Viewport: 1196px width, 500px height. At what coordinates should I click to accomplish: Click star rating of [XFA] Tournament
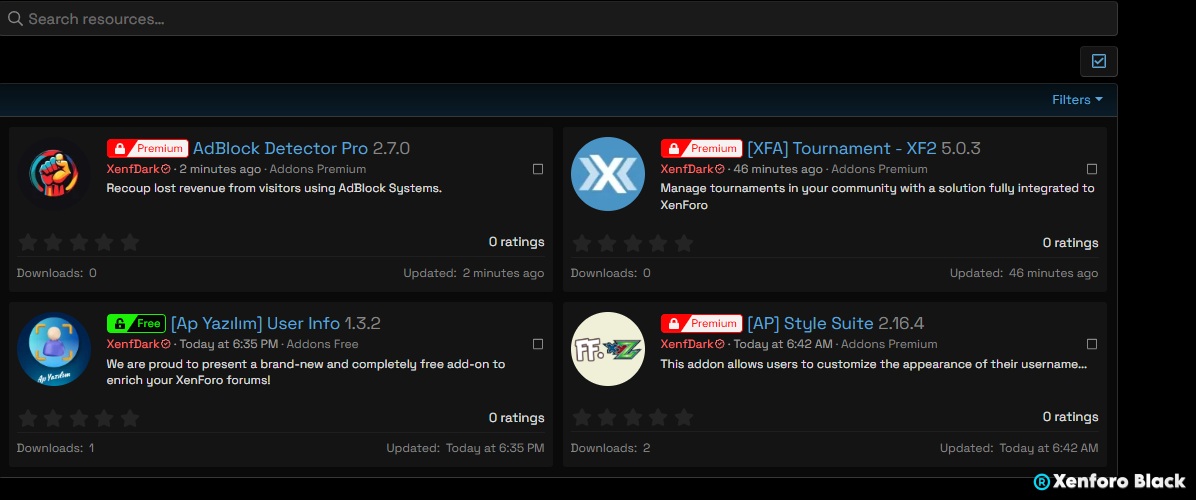[x=632, y=242]
